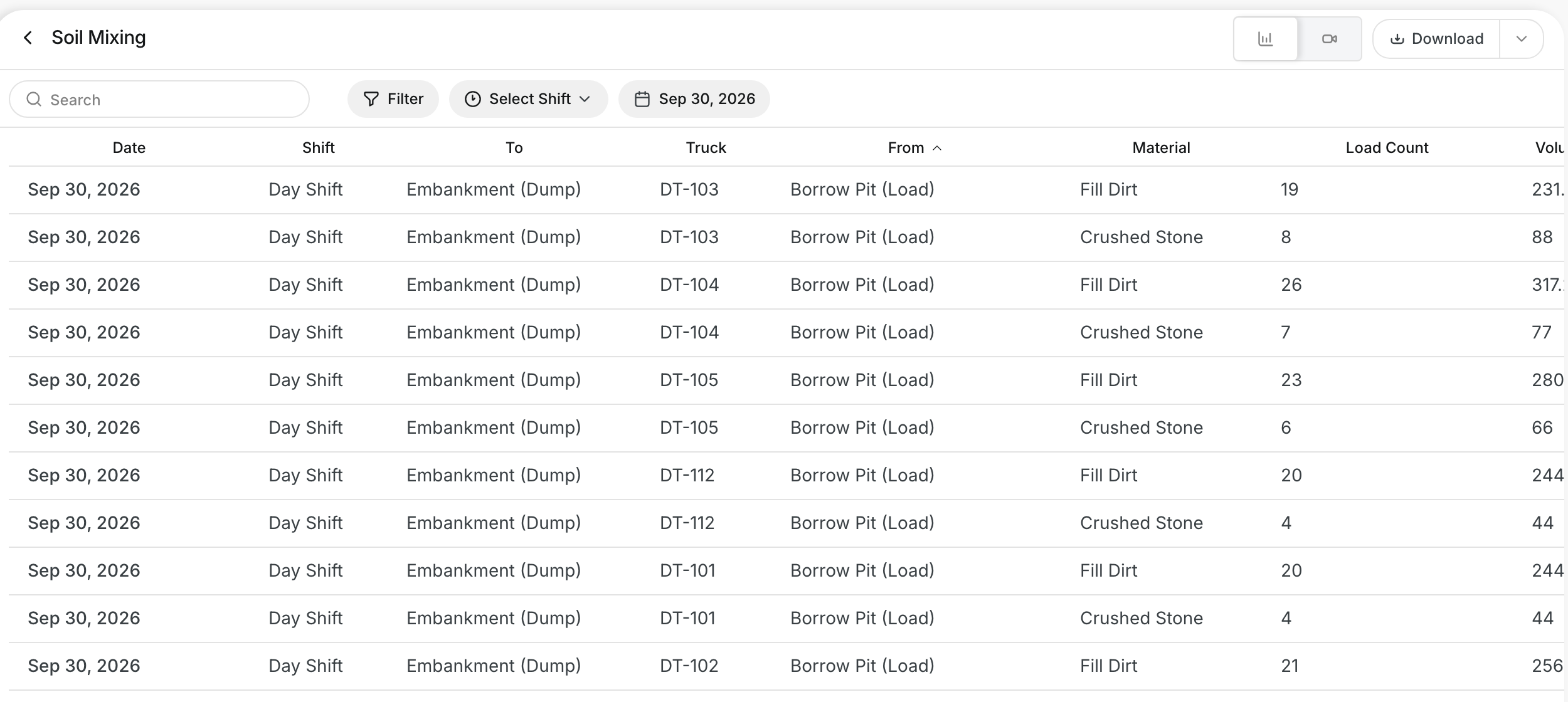The image size is (1568, 702).
Task: Select the Load Count cell showing 26
Action: [x=1291, y=285]
